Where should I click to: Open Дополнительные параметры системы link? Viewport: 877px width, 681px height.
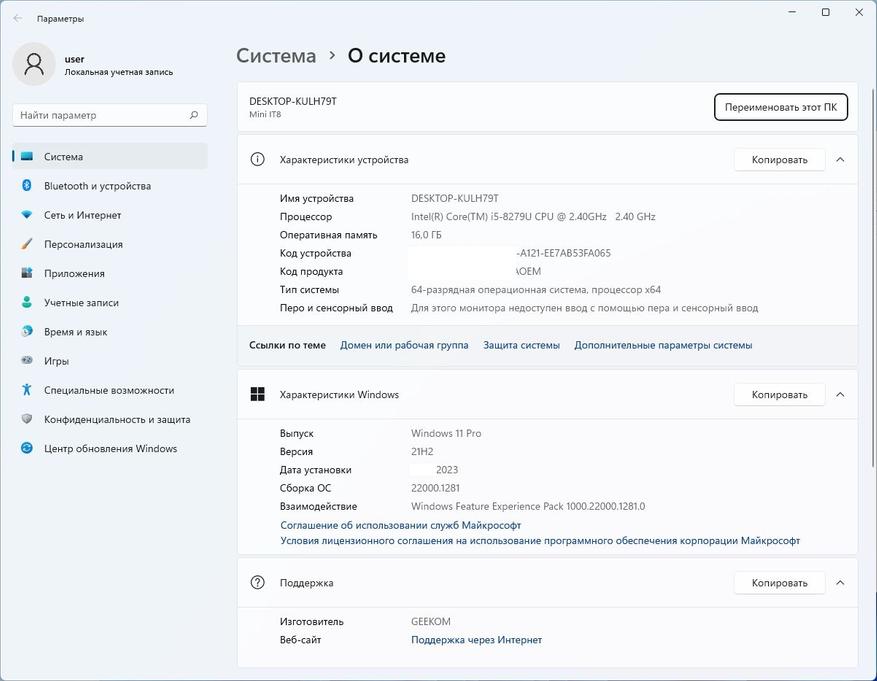pyautogui.click(x=663, y=345)
